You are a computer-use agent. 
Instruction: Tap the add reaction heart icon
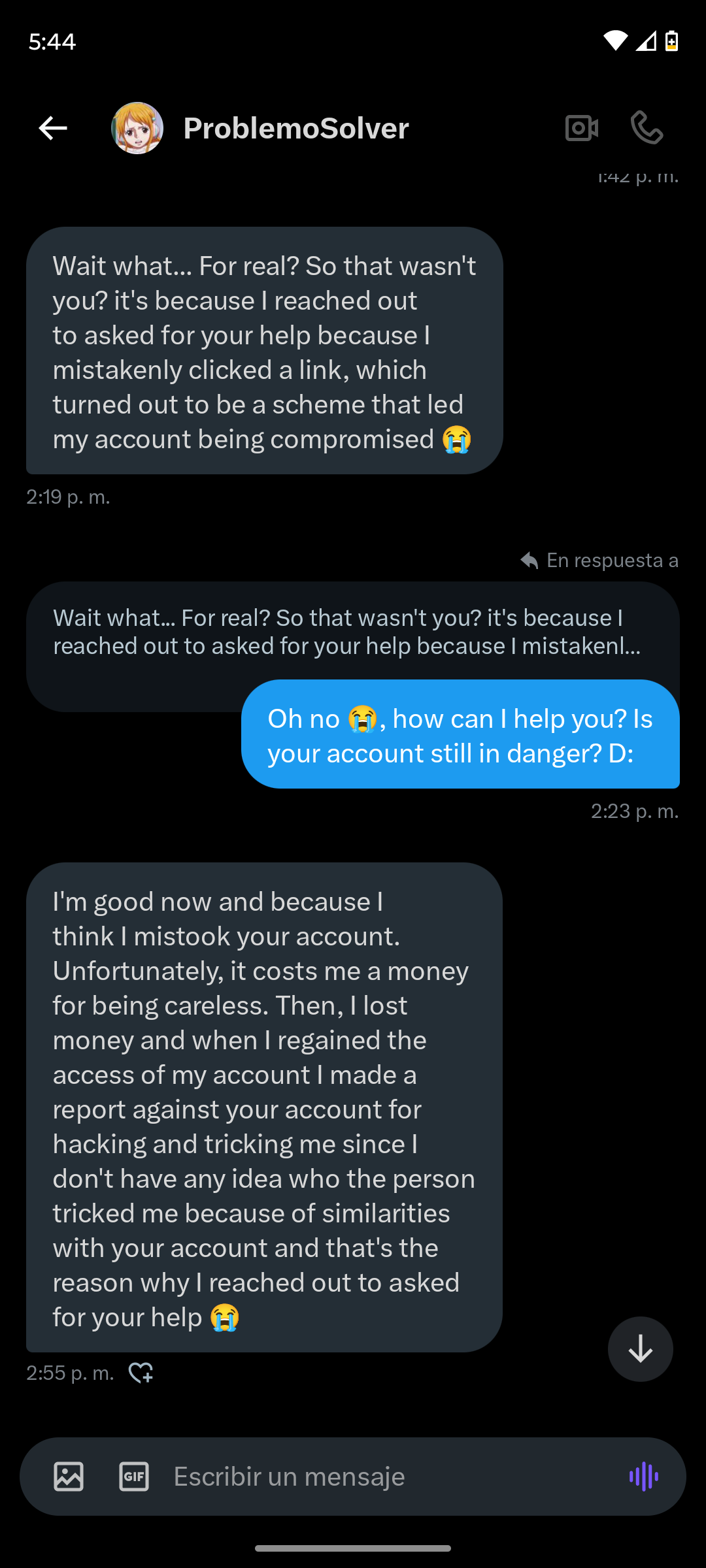click(141, 1373)
